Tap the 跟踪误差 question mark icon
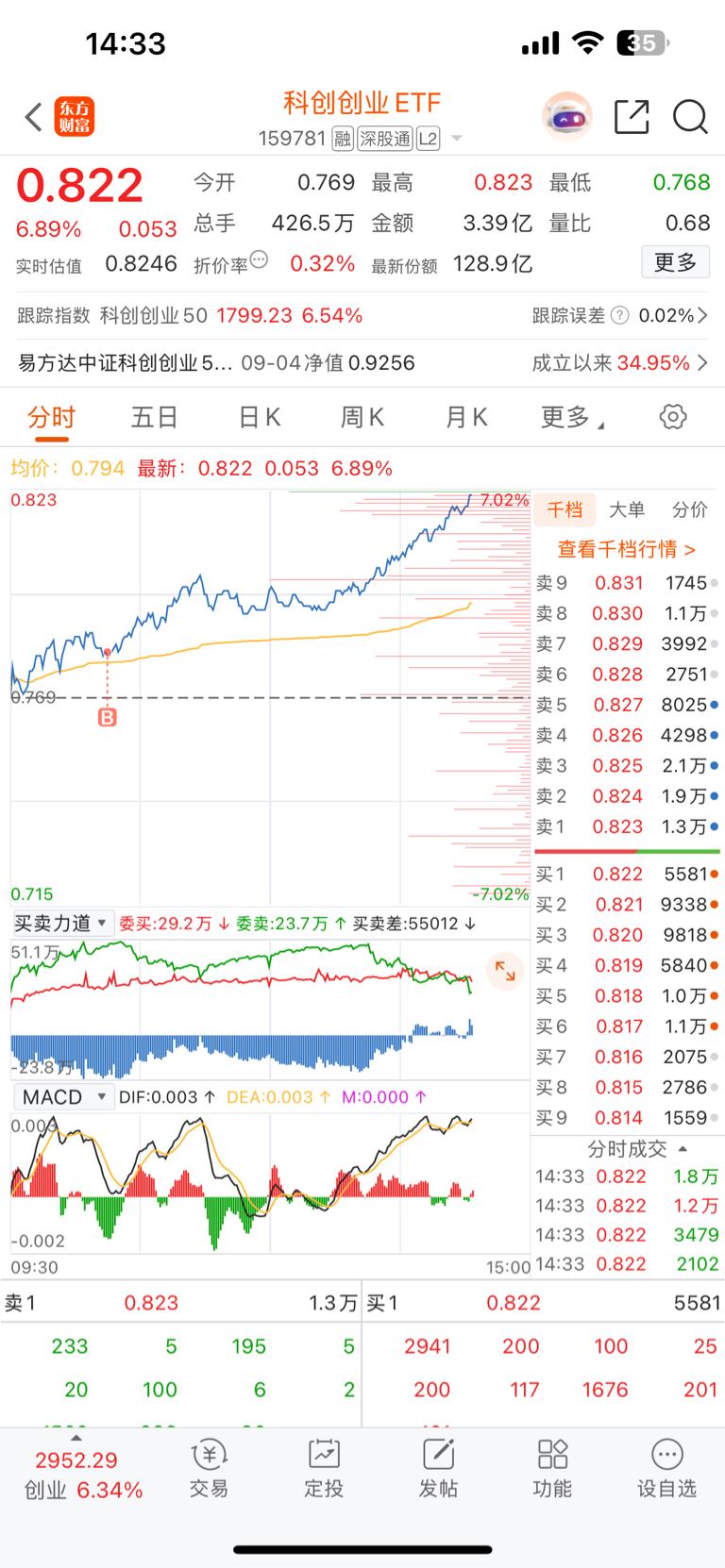Image resolution: width=725 pixels, height=1568 pixels. pyautogui.click(x=619, y=315)
